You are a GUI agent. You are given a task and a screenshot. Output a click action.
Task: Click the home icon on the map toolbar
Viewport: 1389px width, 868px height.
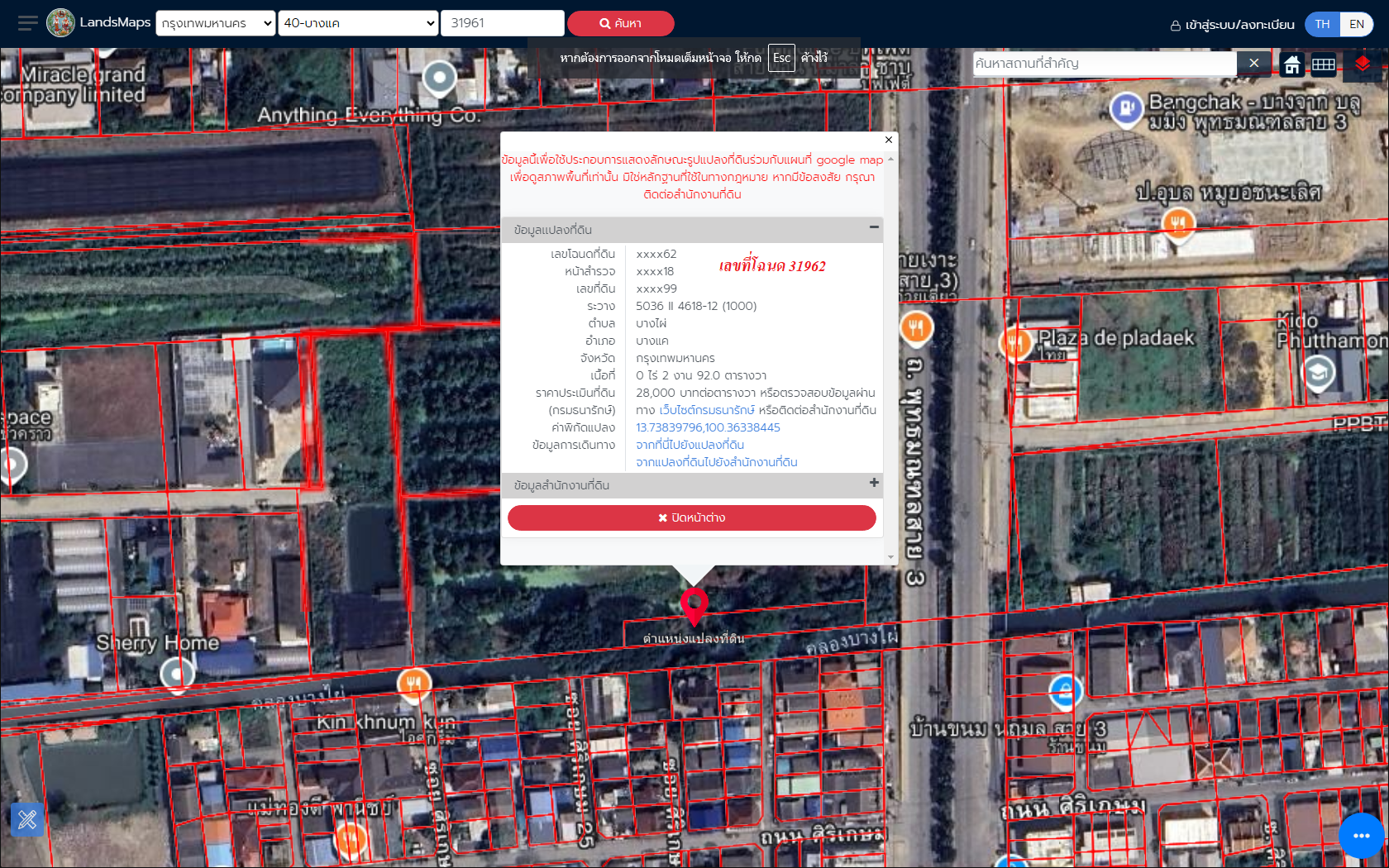1291,64
